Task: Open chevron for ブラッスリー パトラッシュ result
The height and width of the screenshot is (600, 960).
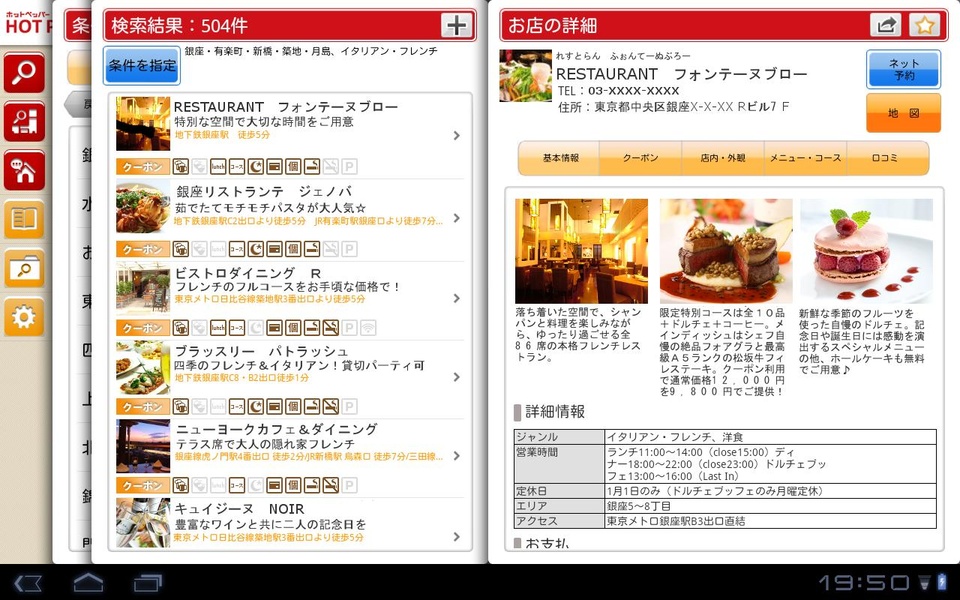Action: (457, 377)
